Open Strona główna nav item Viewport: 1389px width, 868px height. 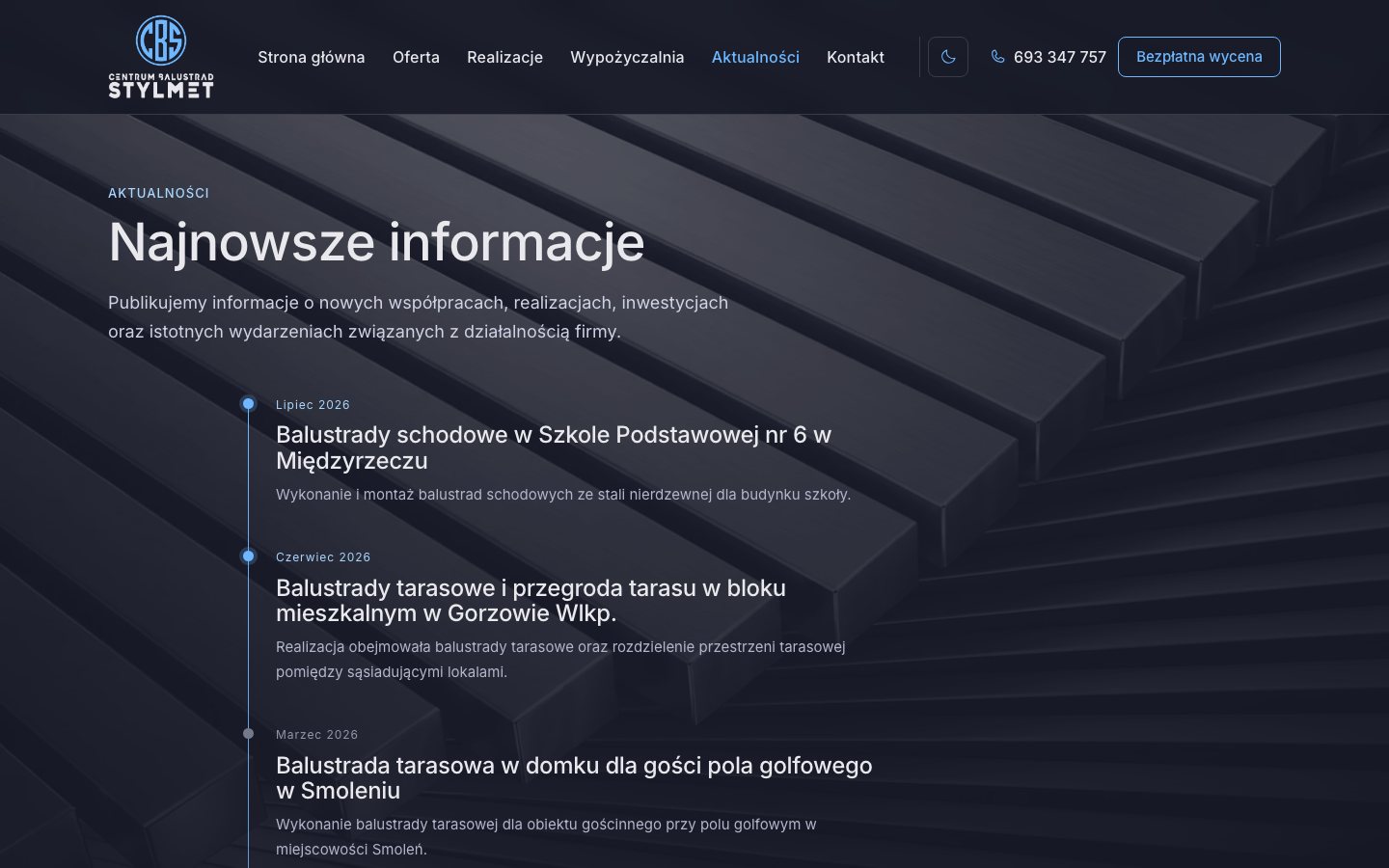[312, 57]
